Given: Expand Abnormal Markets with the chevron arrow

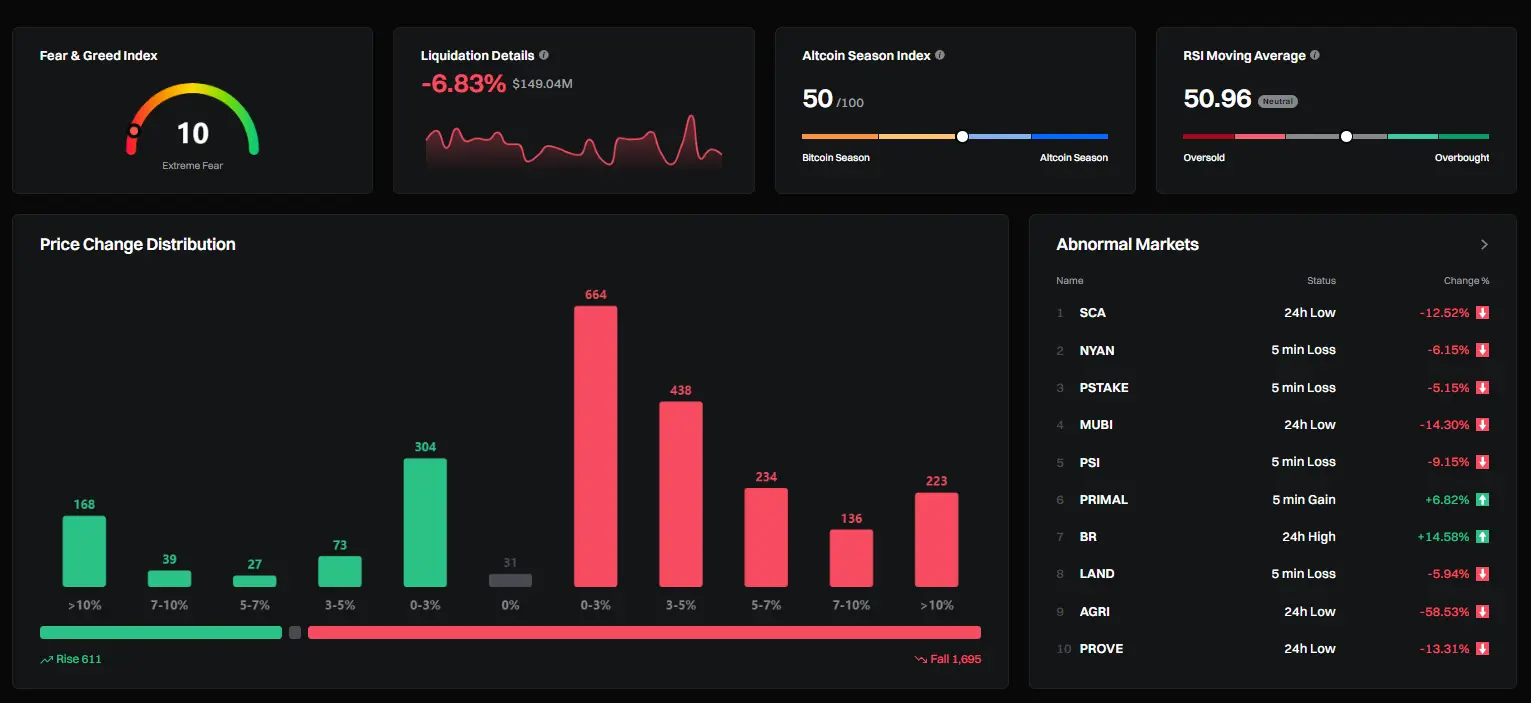Looking at the screenshot, I should tap(1484, 245).
